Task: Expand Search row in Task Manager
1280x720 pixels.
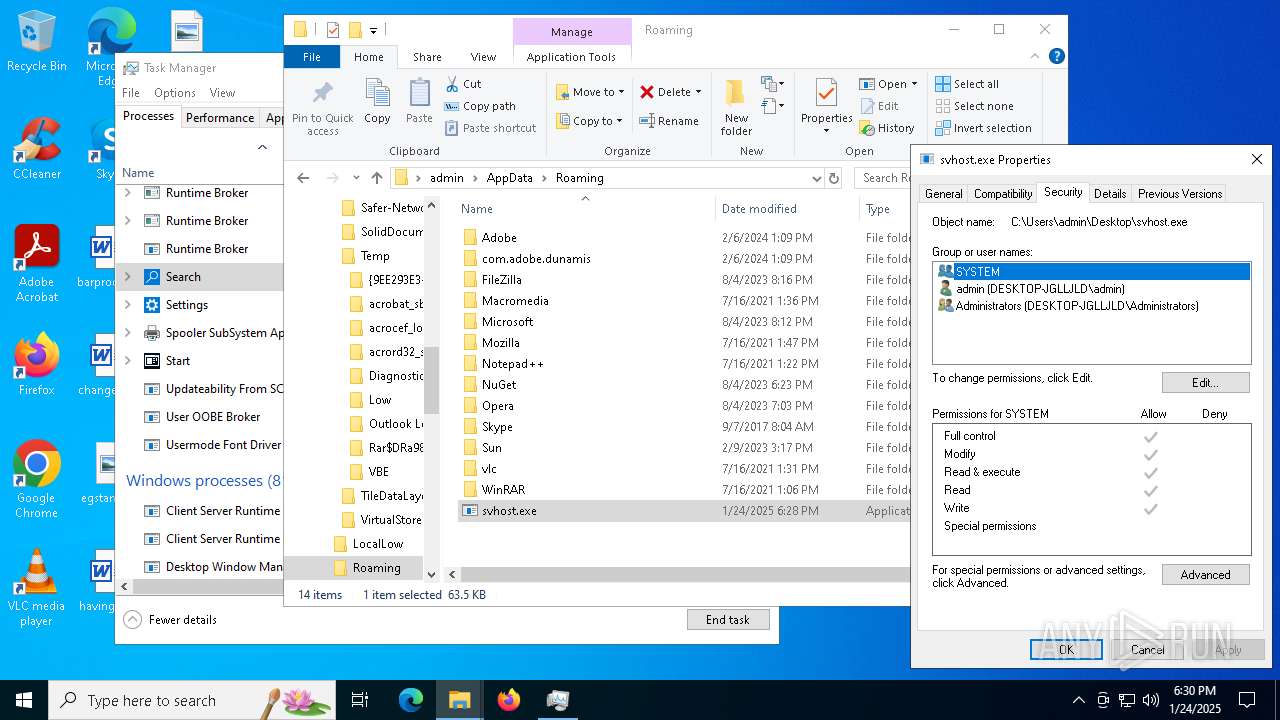Action: 127,277
